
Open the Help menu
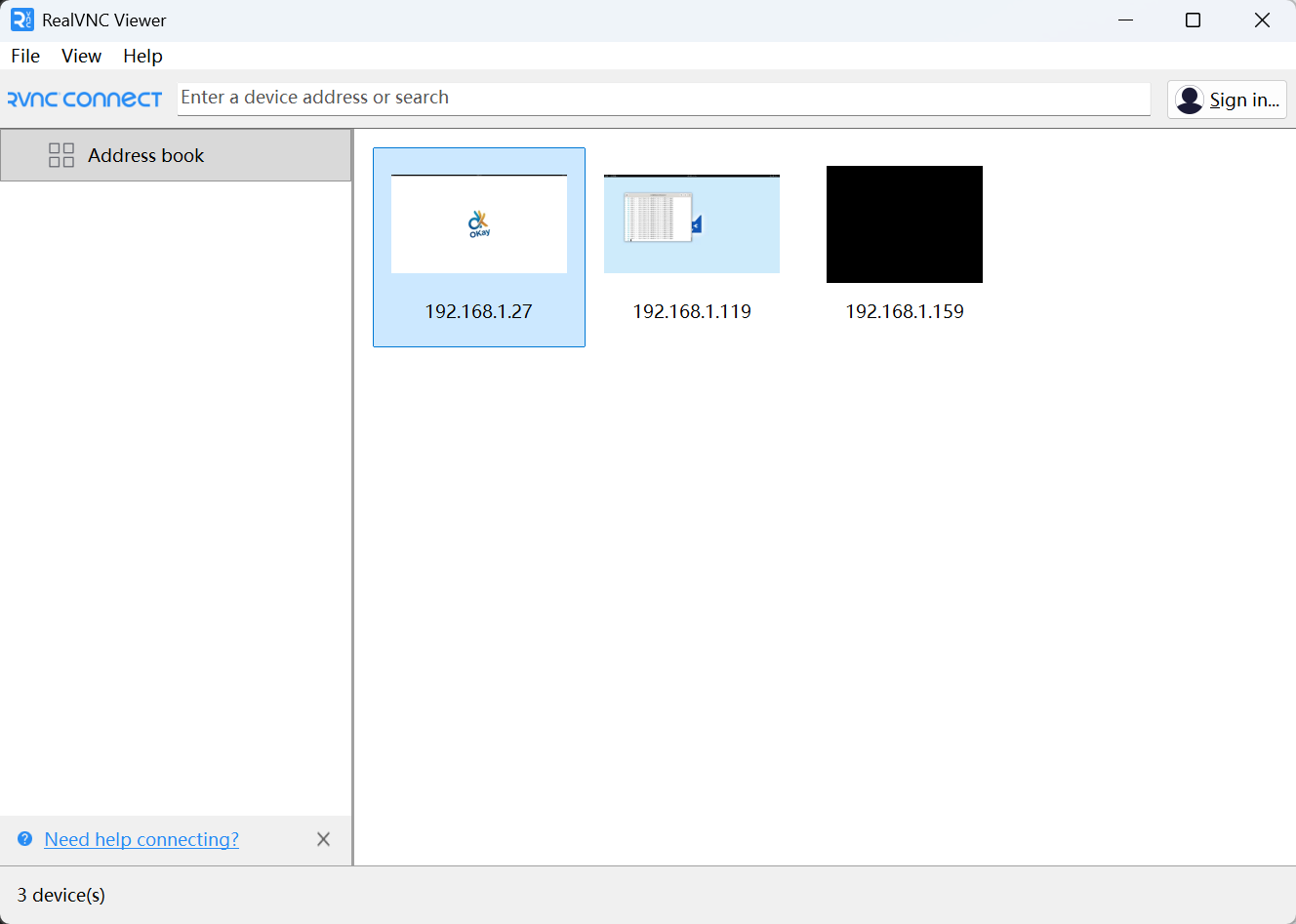coord(142,56)
